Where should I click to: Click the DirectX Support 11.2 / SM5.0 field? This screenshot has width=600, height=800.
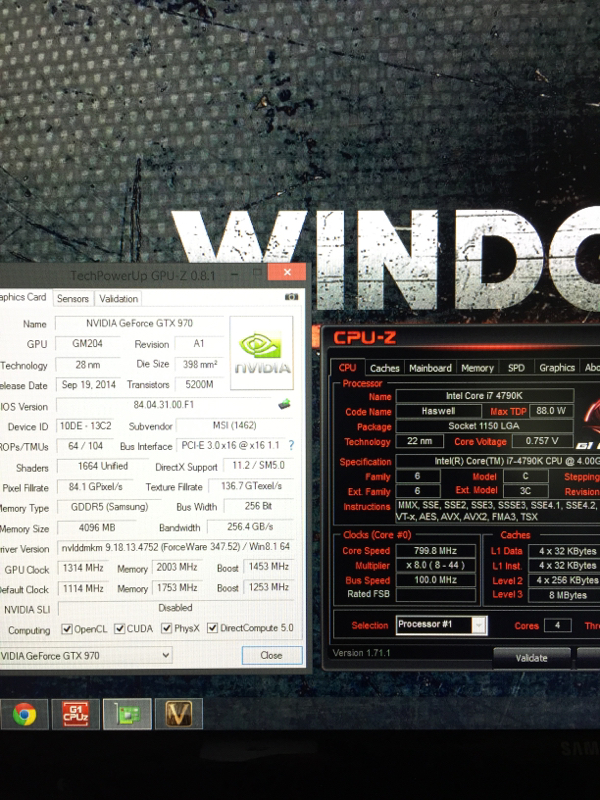[x=258, y=465]
